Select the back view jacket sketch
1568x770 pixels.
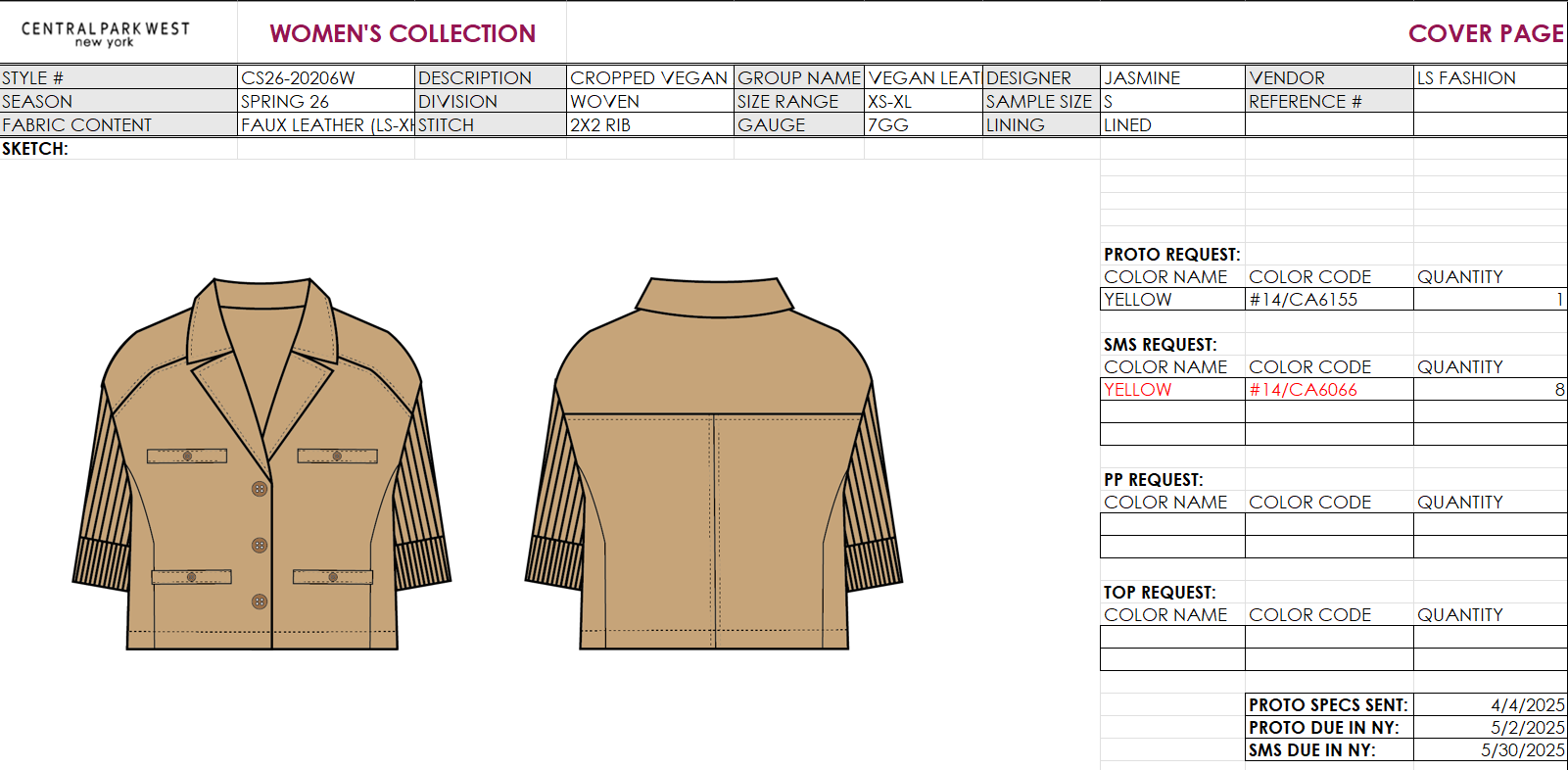tap(714, 462)
